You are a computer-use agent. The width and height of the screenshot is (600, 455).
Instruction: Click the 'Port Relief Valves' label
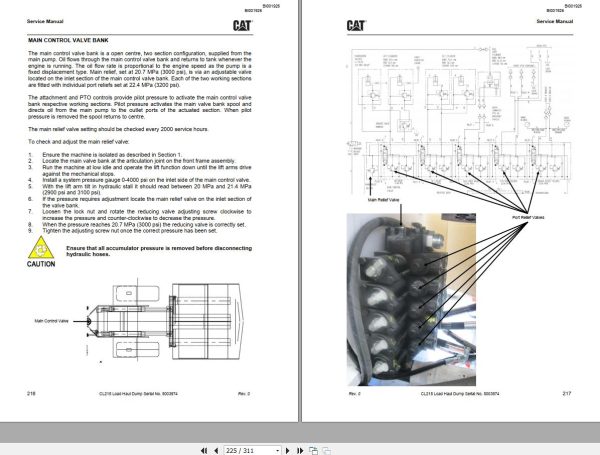pos(528,217)
